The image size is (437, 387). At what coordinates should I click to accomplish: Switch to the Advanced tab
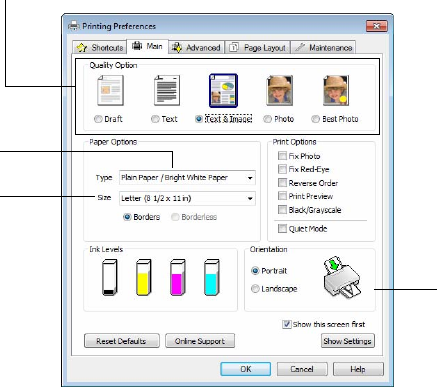coord(196,48)
